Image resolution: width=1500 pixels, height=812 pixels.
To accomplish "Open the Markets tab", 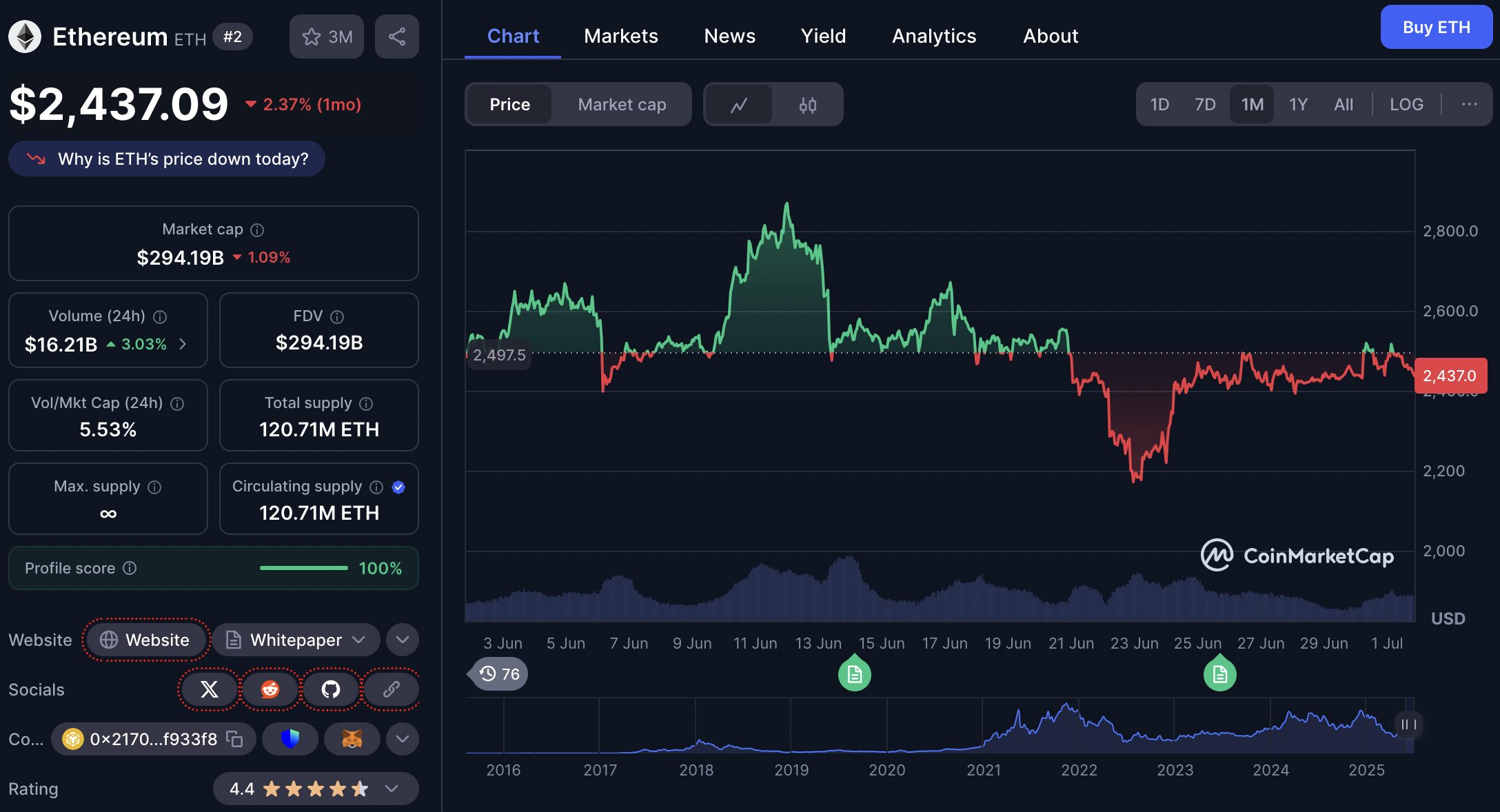I will pyautogui.click(x=621, y=36).
